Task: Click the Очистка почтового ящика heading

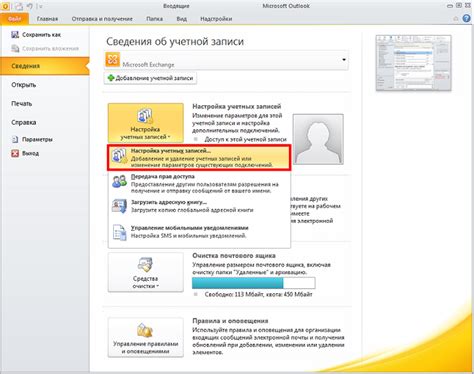Action: click(x=234, y=256)
